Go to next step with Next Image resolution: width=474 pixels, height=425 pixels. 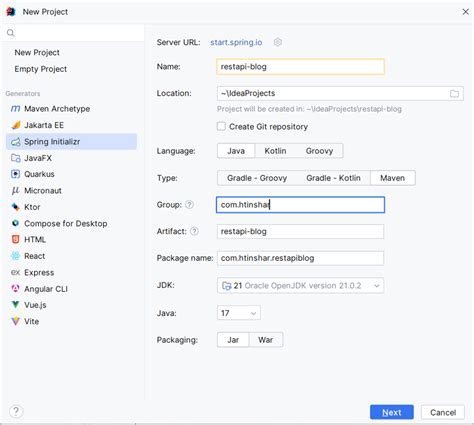tap(392, 412)
